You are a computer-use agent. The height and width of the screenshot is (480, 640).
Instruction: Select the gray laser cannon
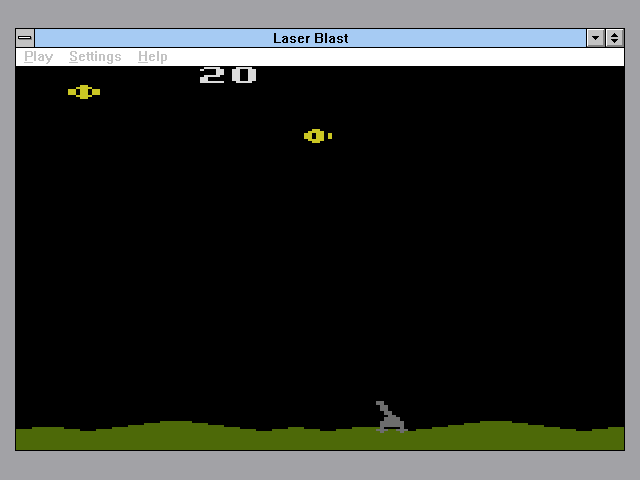click(390, 418)
